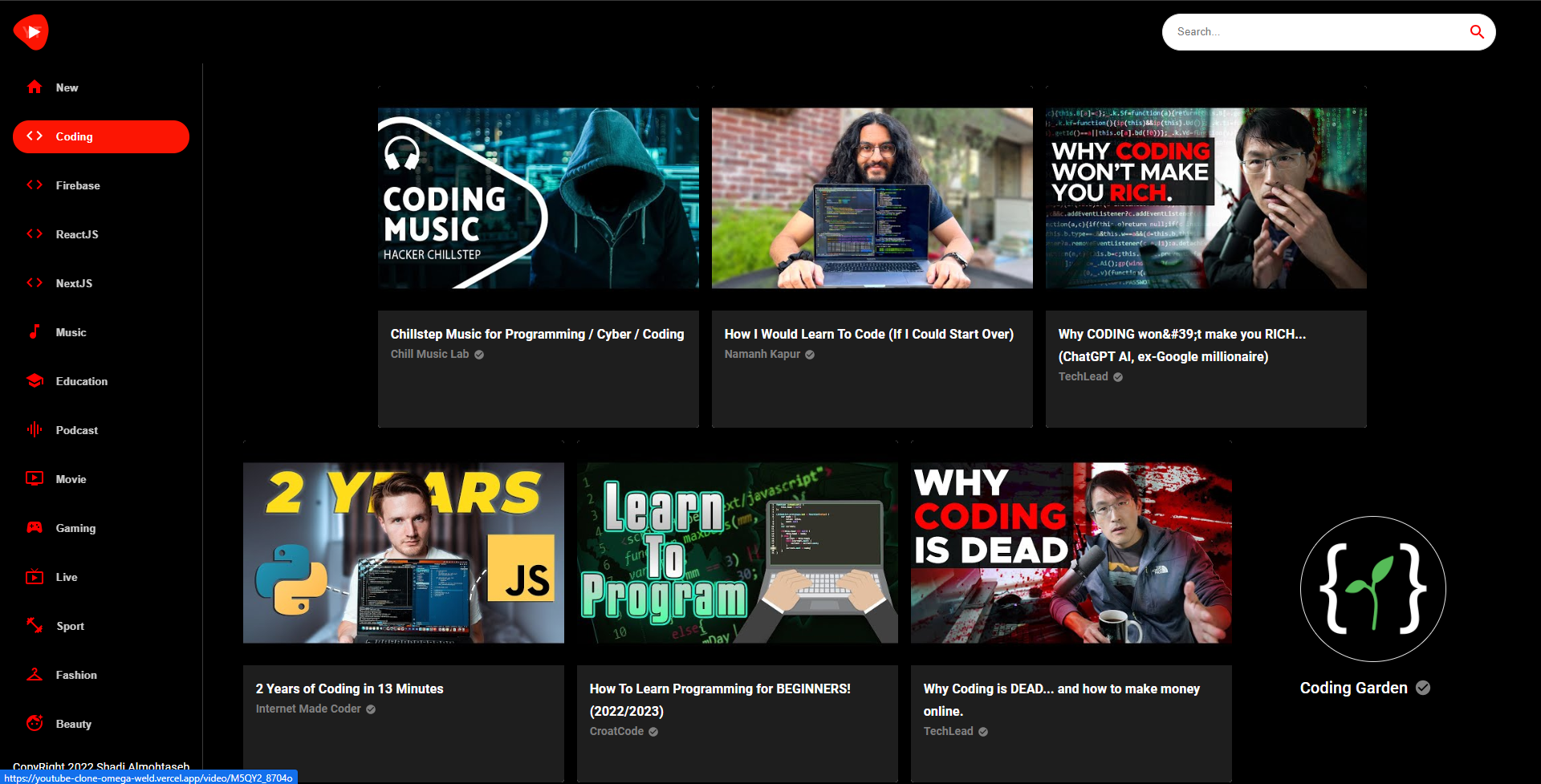The image size is (1541, 784).
Task: Click the Podcast waveform icon
Action: [x=35, y=430]
